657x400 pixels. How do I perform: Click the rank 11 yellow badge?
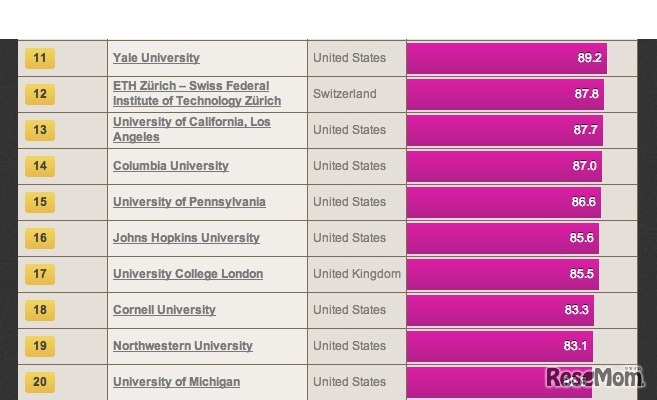click(x=39, y=58)
